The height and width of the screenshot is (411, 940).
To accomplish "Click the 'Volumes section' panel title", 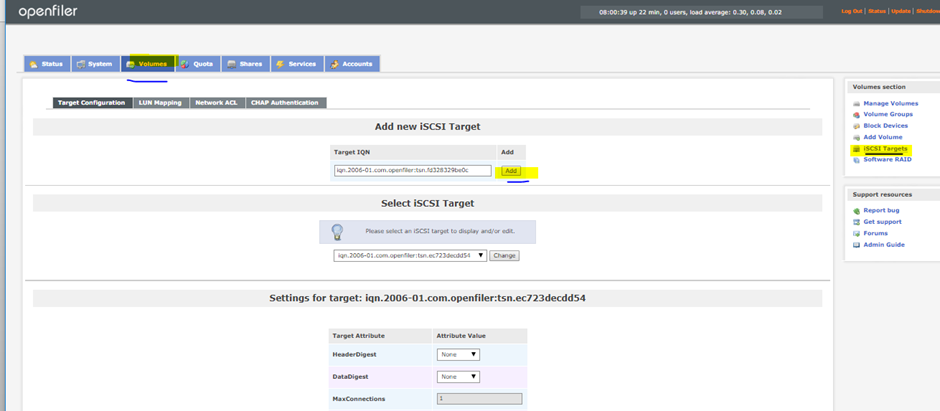I will pyautogui.click(x=879, y=87).
